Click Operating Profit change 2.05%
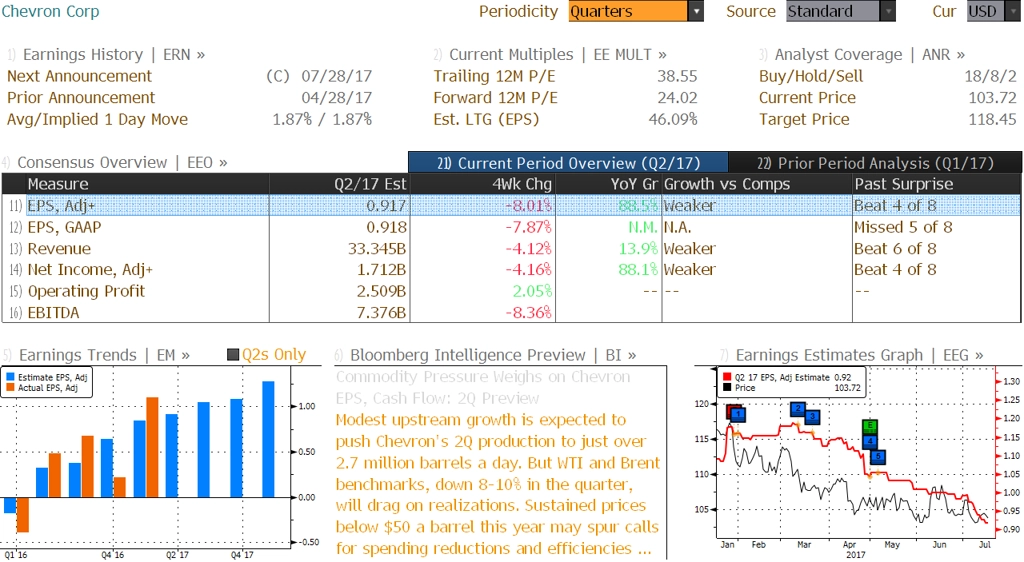The image size is (1024, 562). 532,291
